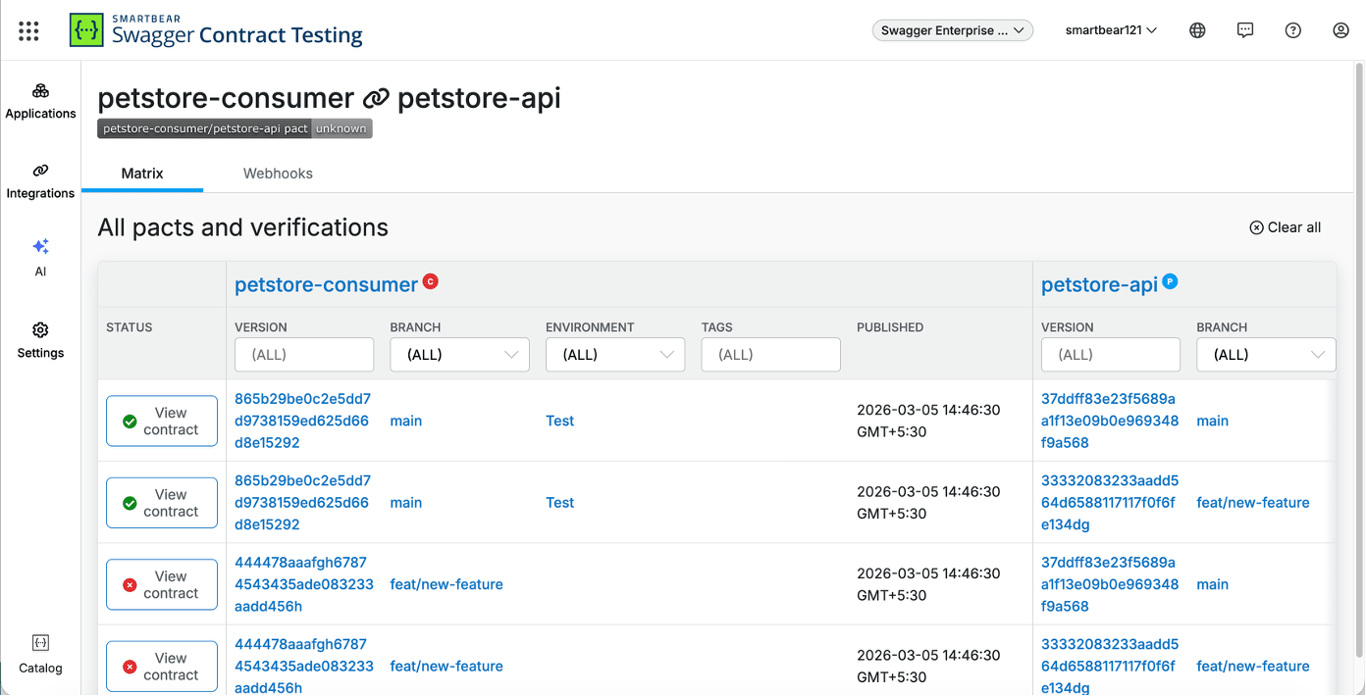Click the All pacts and verifications heading
Viewport: 1366px width, 696px height.
coord(243,228)
